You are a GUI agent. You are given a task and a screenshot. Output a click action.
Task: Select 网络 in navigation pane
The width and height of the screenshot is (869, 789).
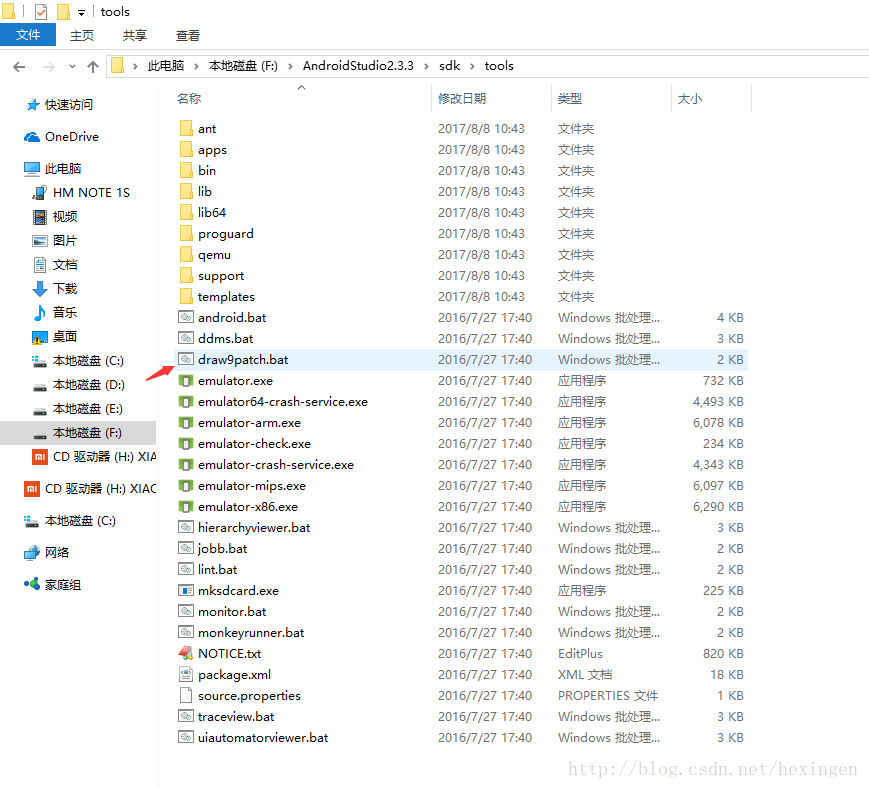pos(57,552)
